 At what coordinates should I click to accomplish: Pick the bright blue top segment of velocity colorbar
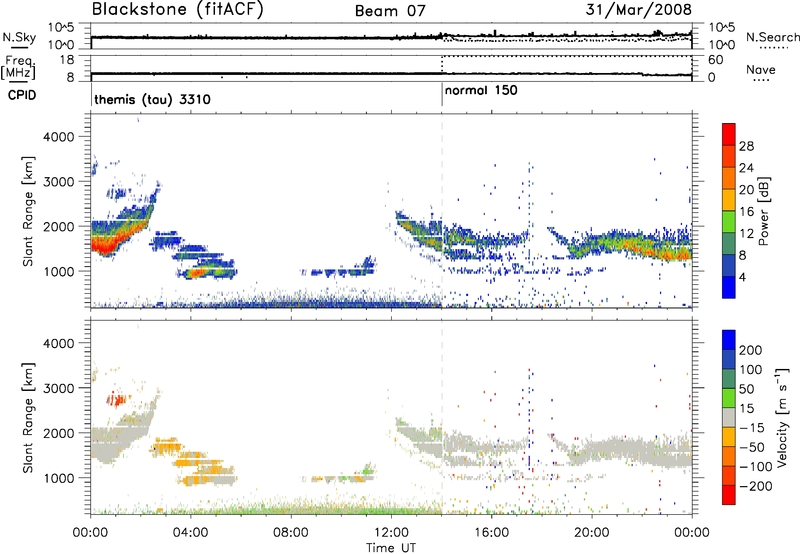pos(729,340)
